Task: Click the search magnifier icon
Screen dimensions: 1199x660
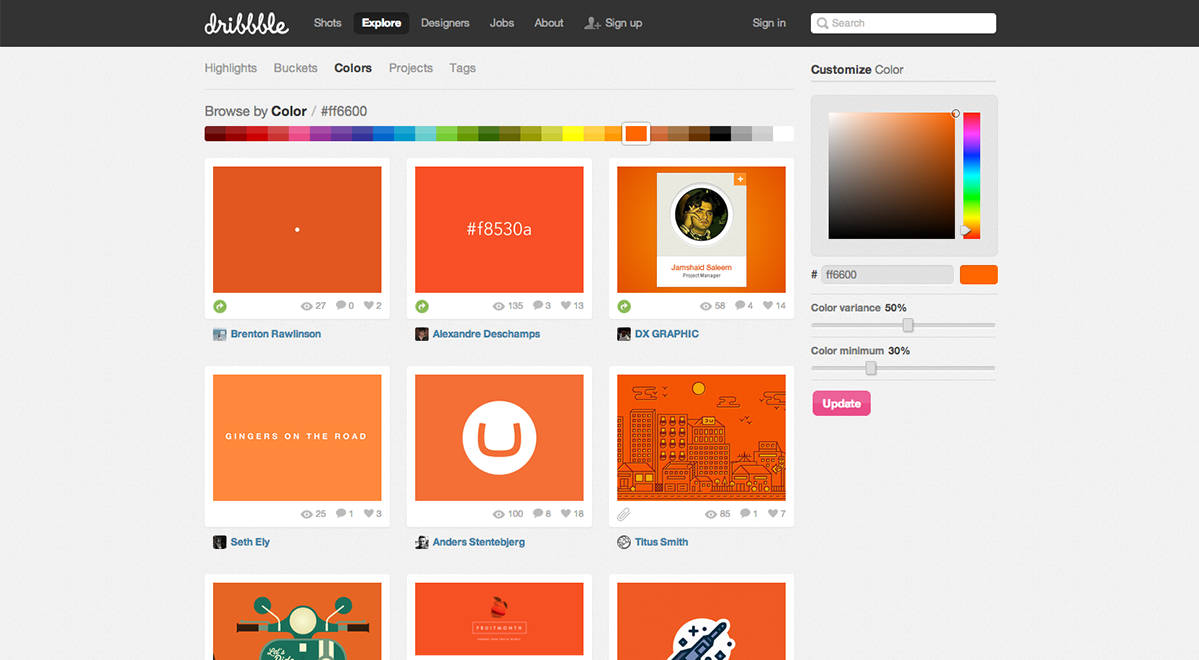Action: pyautogui.click(x=823, y=23)
